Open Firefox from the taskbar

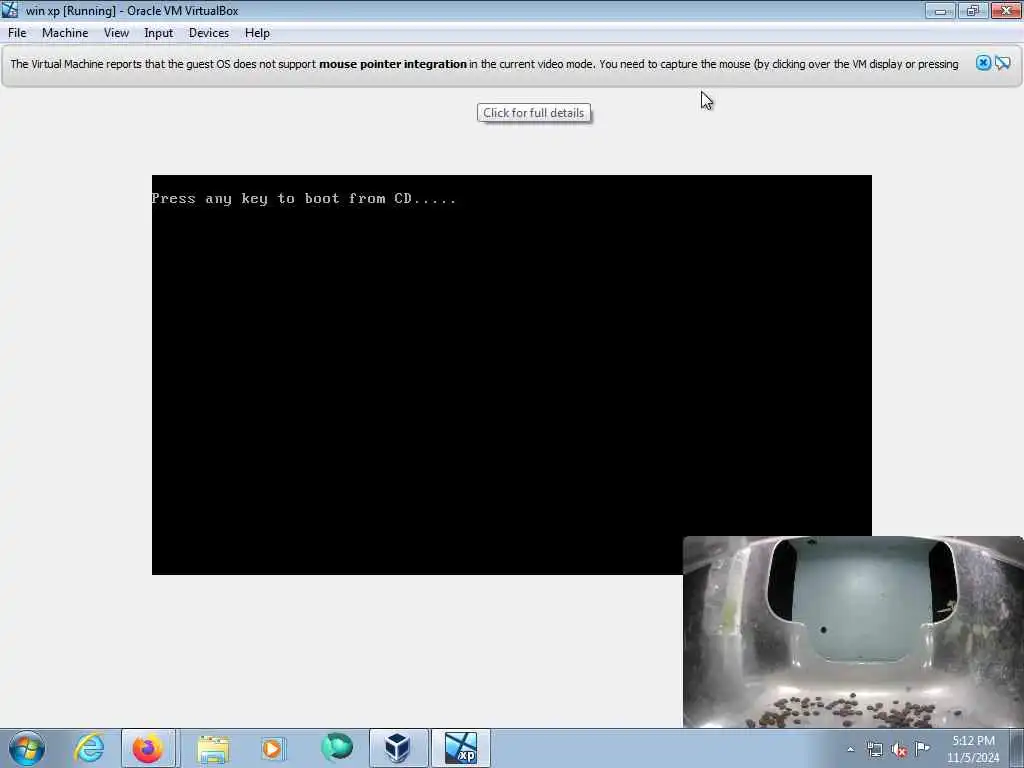[x=148, y=748]
